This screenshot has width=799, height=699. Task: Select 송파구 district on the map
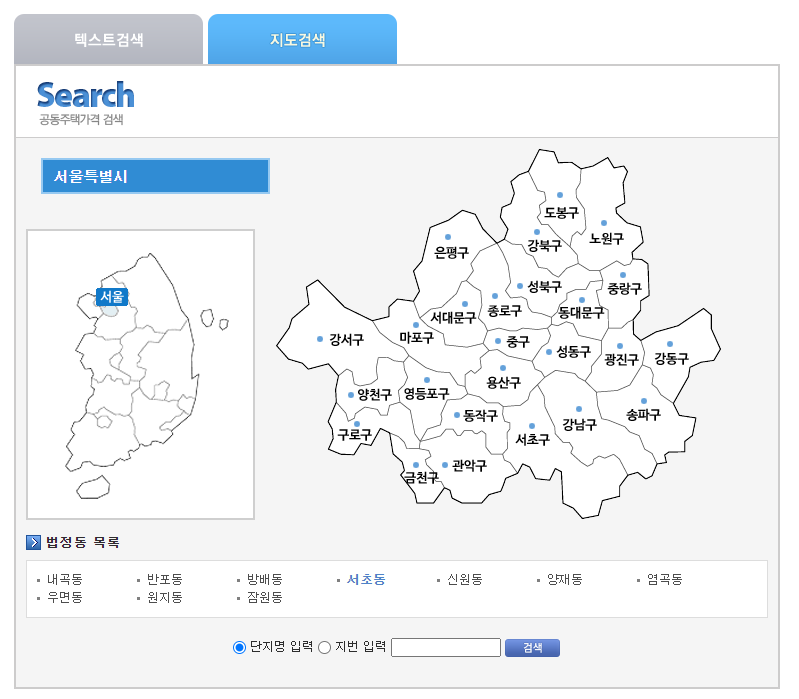pos(644,415)
